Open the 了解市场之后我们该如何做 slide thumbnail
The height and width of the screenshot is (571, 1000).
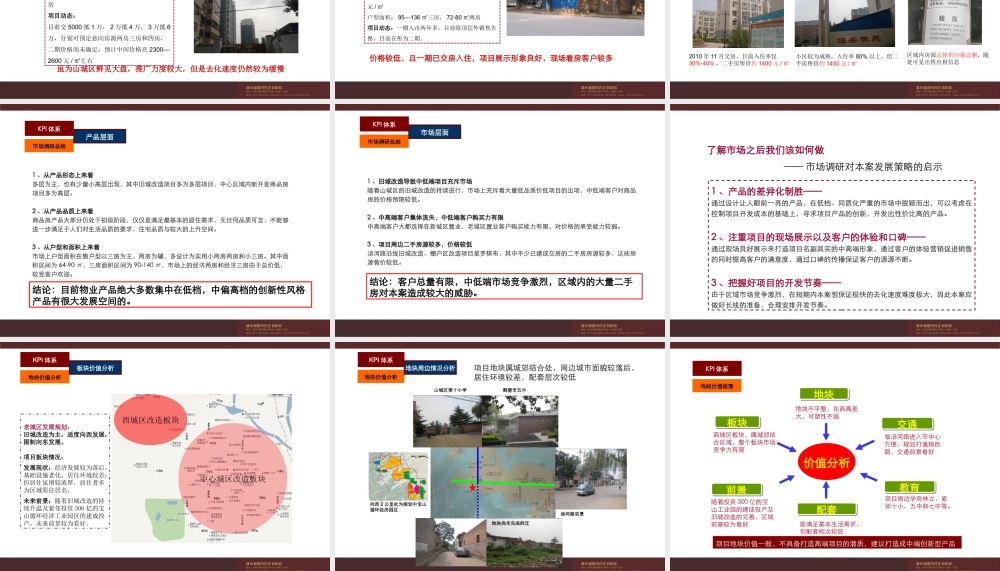coord(835,220)
